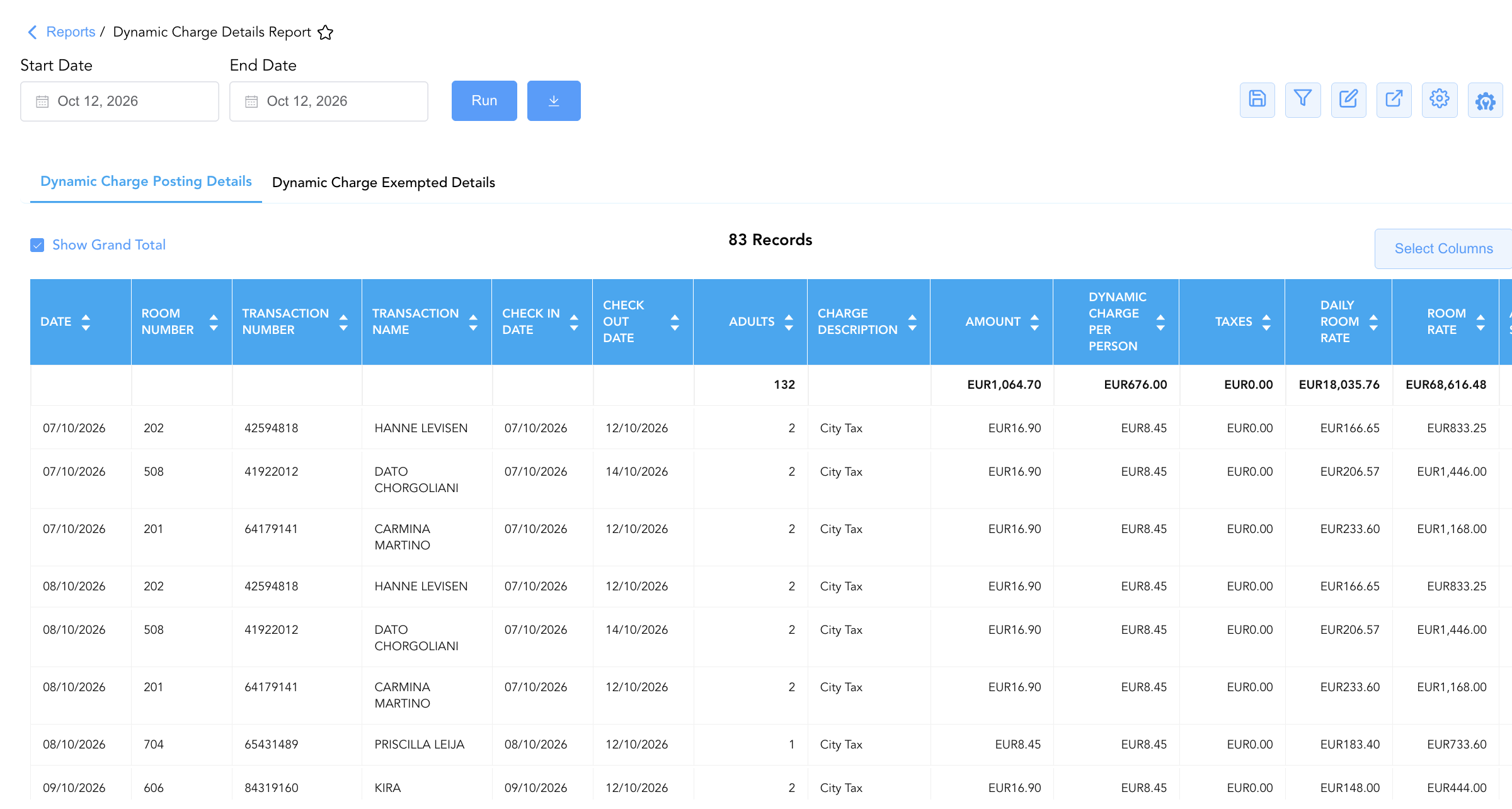Click daily room rate EUR183.40
Image resolution: width=1512 pixels, height=809 pixels.
click(1350, 745)
